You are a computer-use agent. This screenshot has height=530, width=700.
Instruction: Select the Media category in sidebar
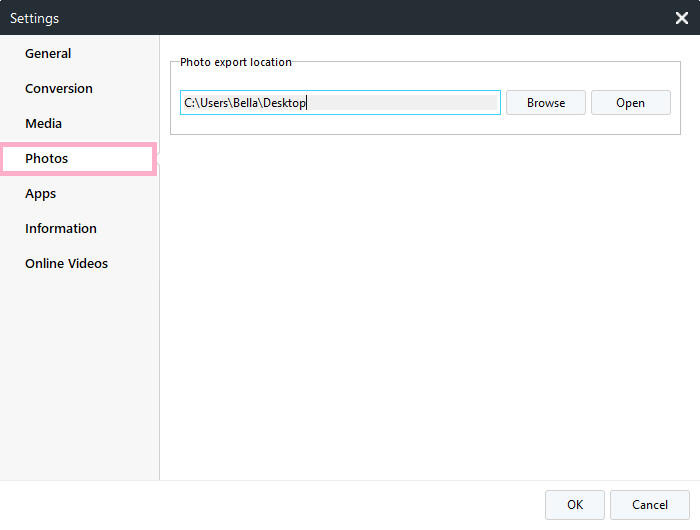[44, 124]
